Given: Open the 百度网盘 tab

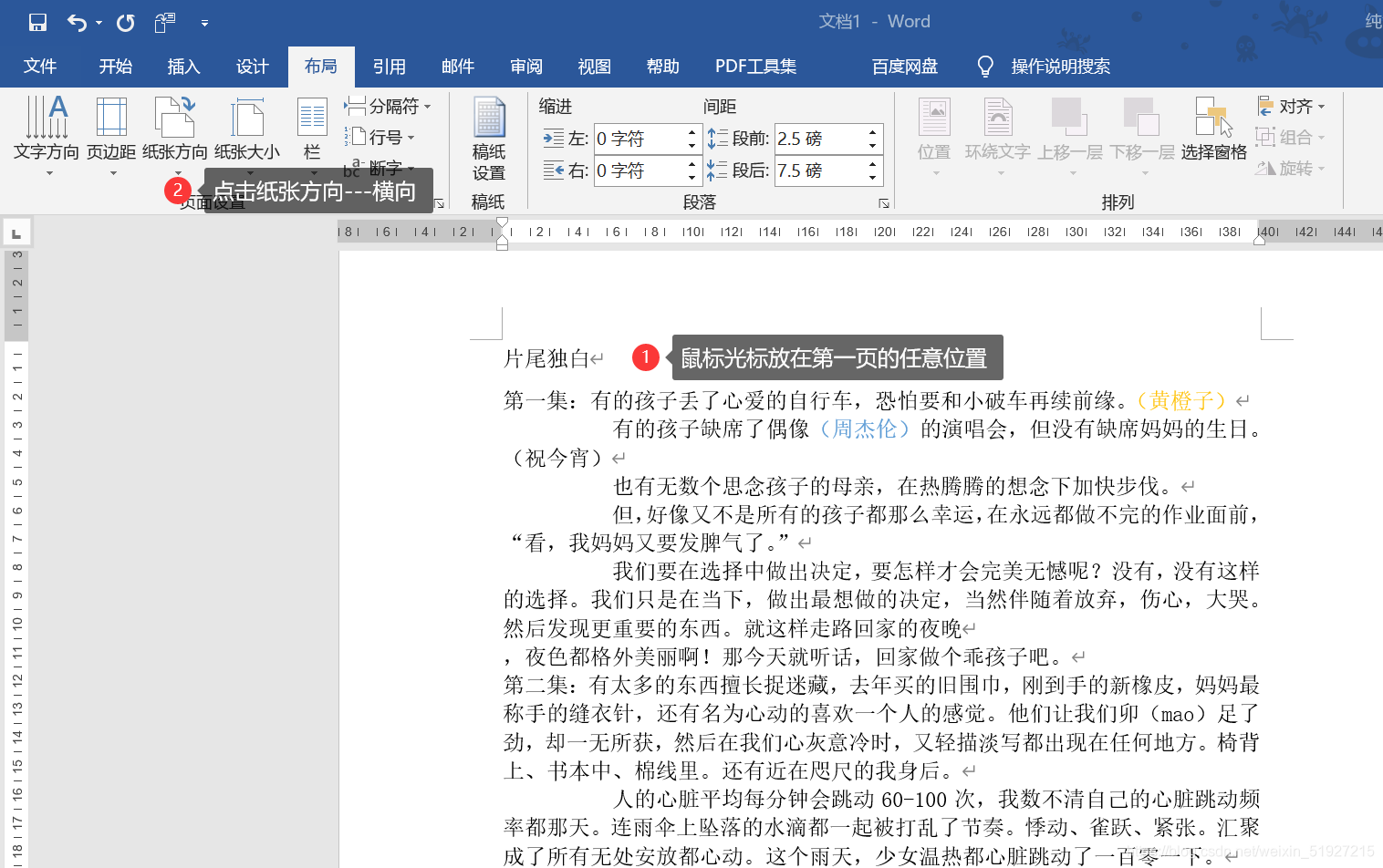Looking at the screenshot, I should click(905, 67).
